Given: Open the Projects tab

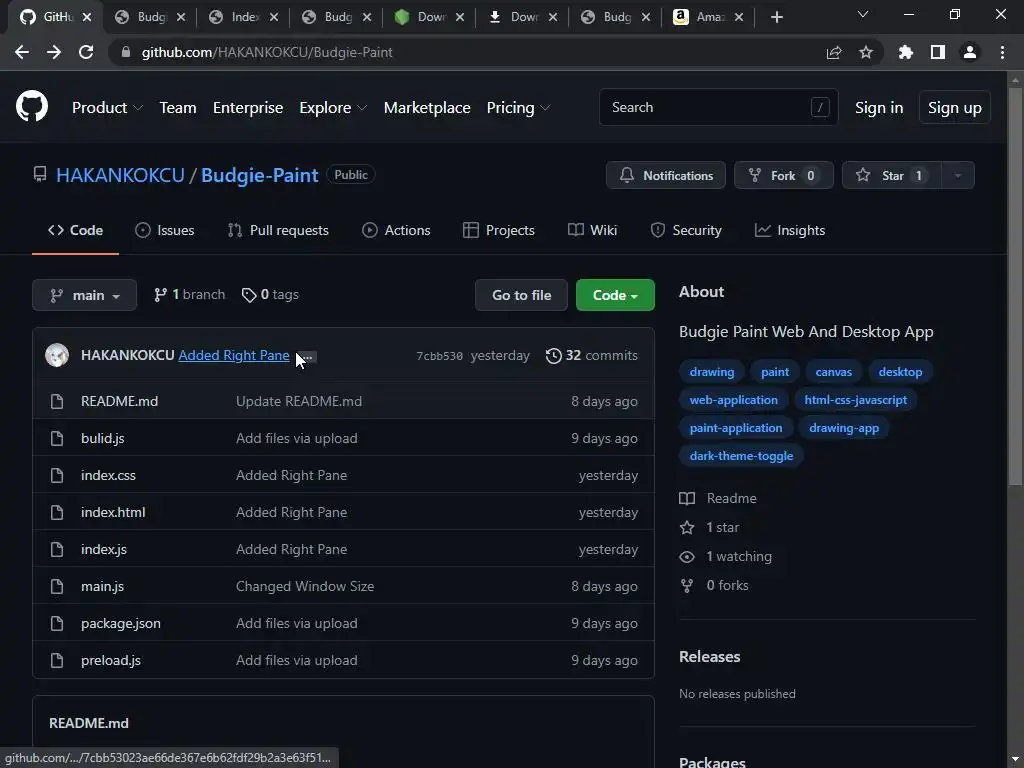Looking at the screenshot, I should pyautogui.click(x=499, y=231).
